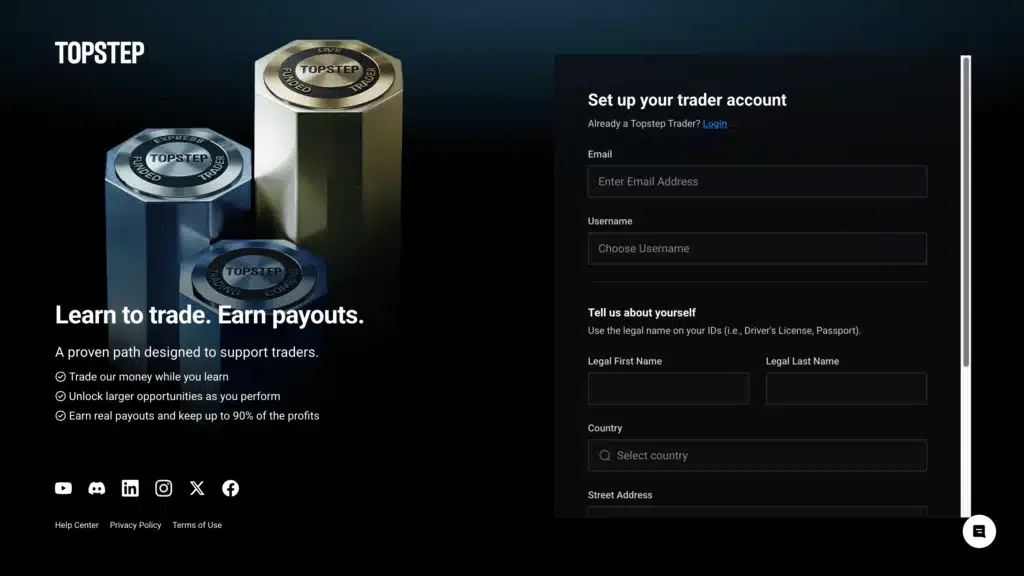Open the Discord social icon
The height and width of the screenshot is (576, 1024).
97,488
